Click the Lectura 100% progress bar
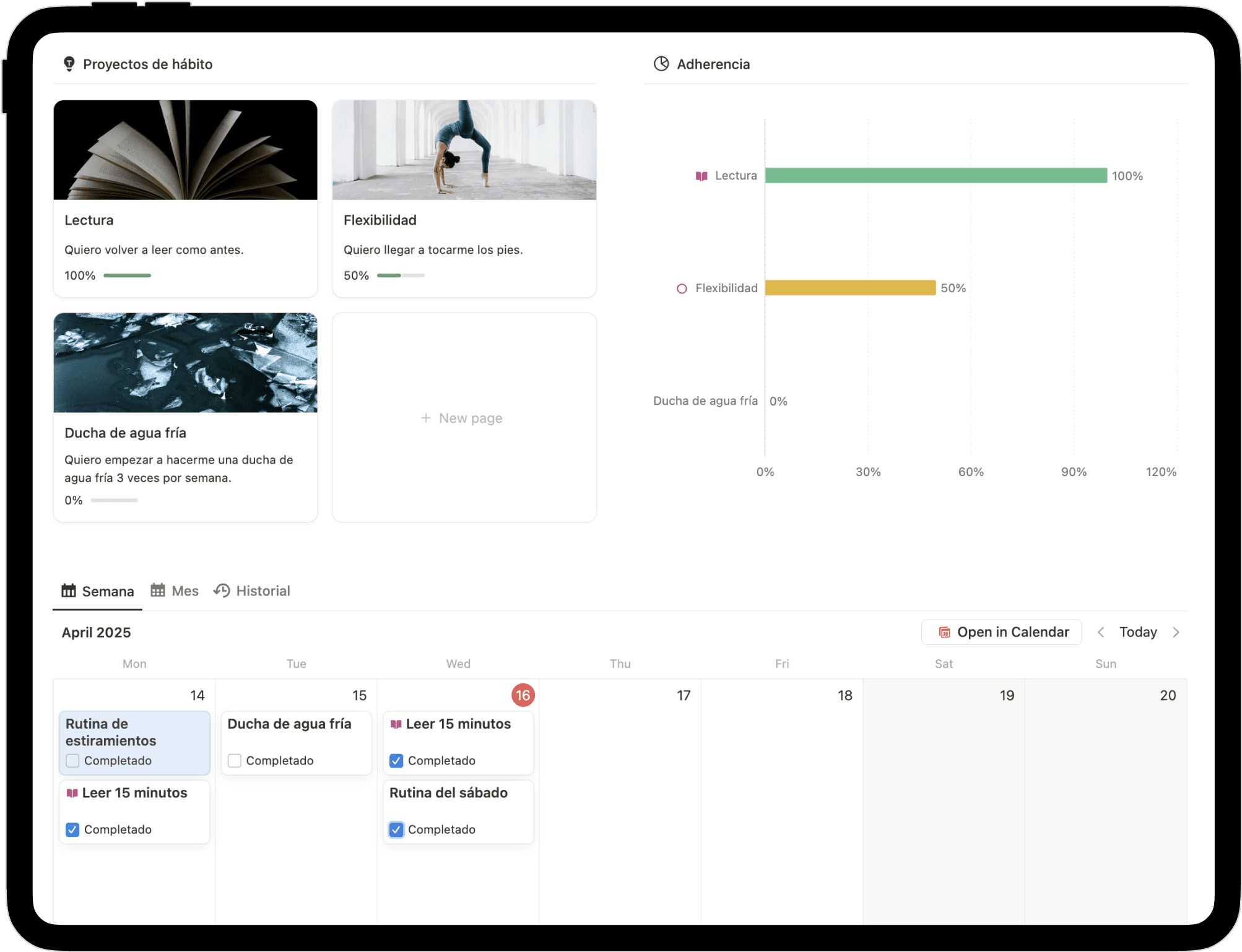 pyautogui.click(x=127, y=275)
